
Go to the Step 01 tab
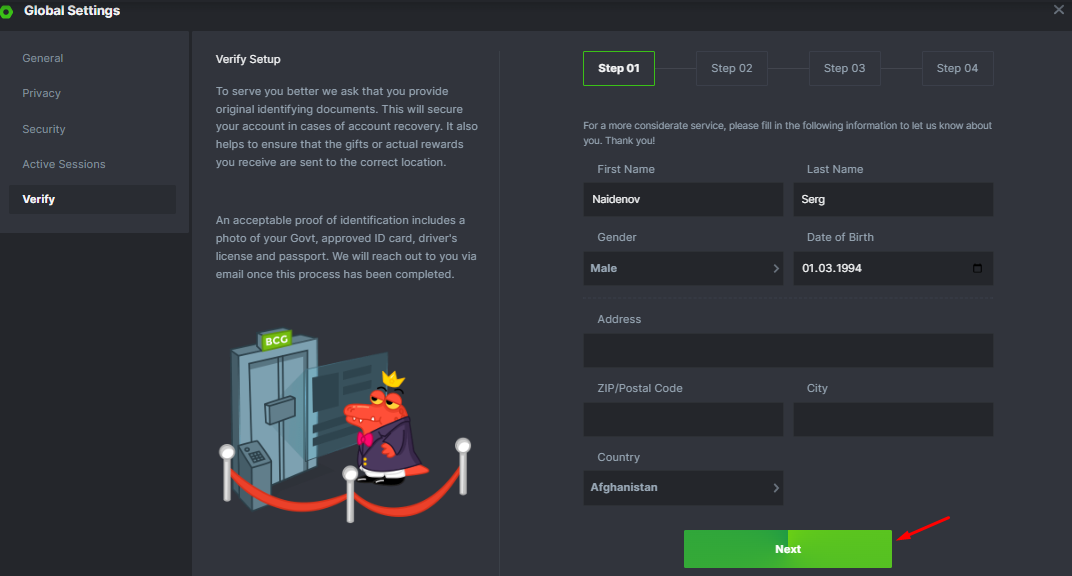(x=619, y=68)
